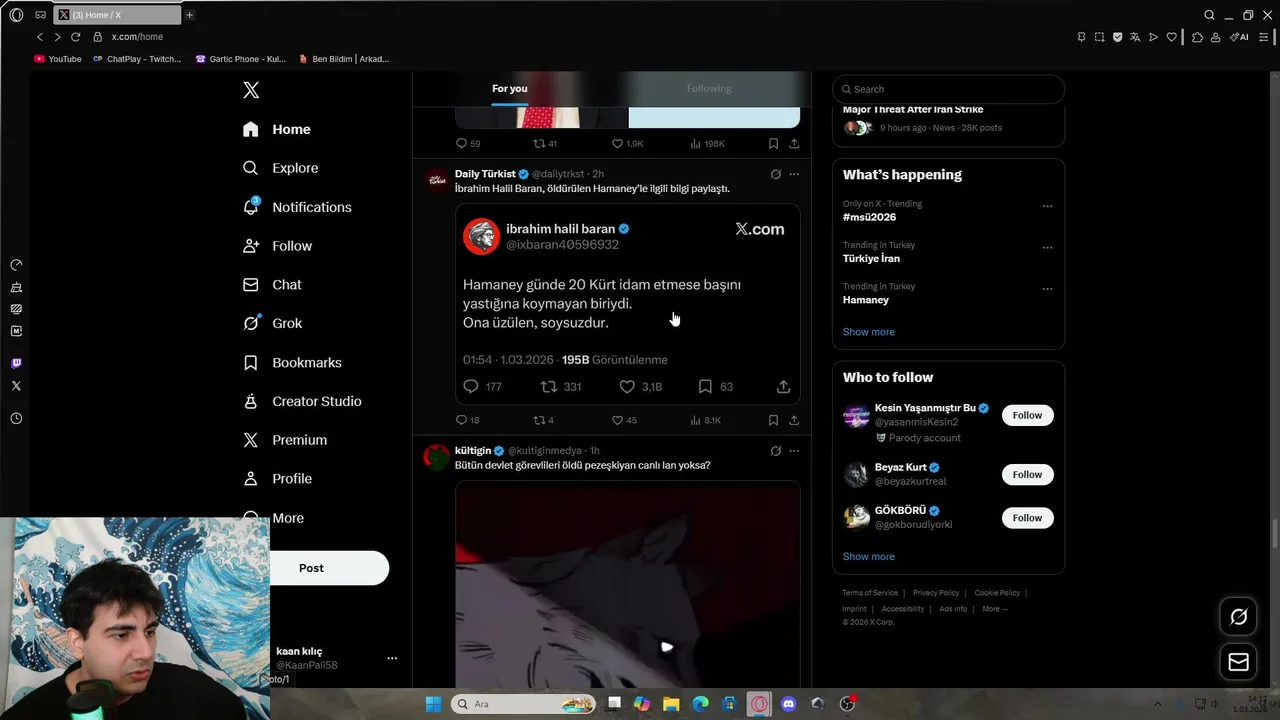Open more options on kültigin post
Image resolution: width=1280 pixels, height=720 pixels.
point(794,451)
